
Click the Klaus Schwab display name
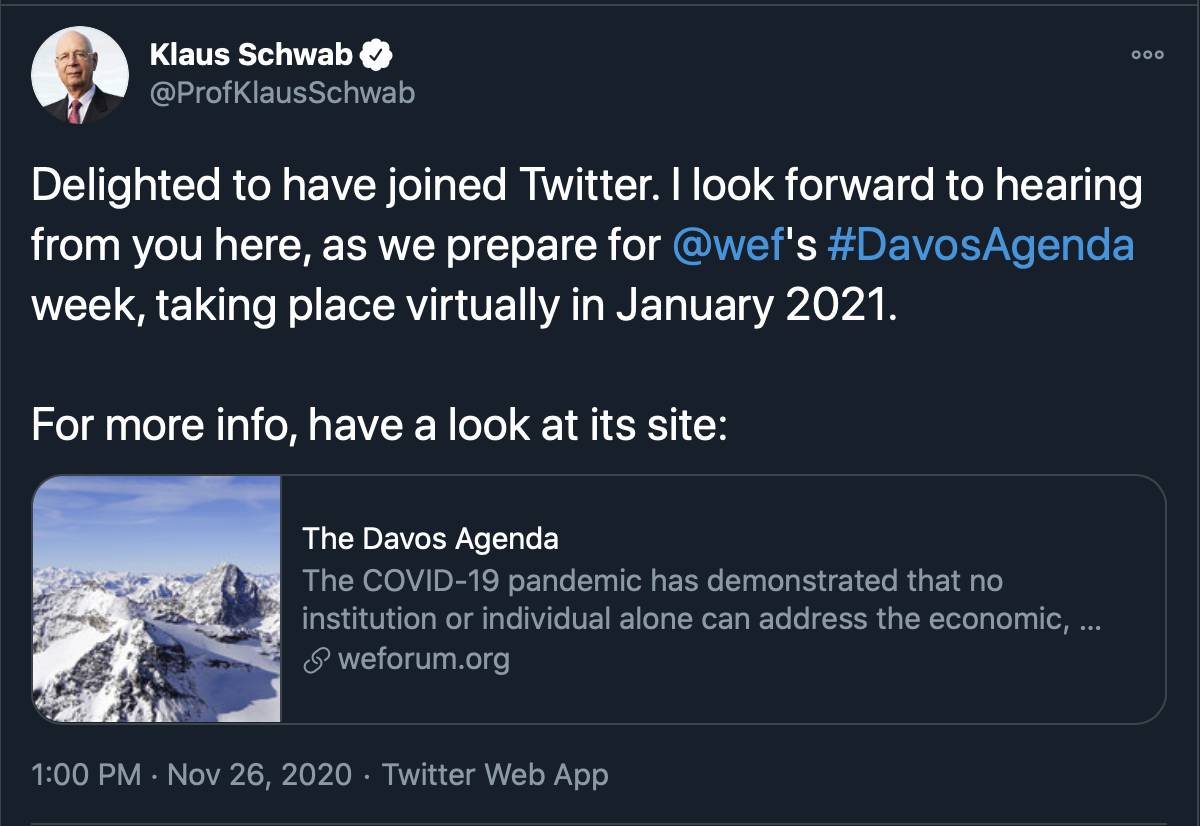251,55
